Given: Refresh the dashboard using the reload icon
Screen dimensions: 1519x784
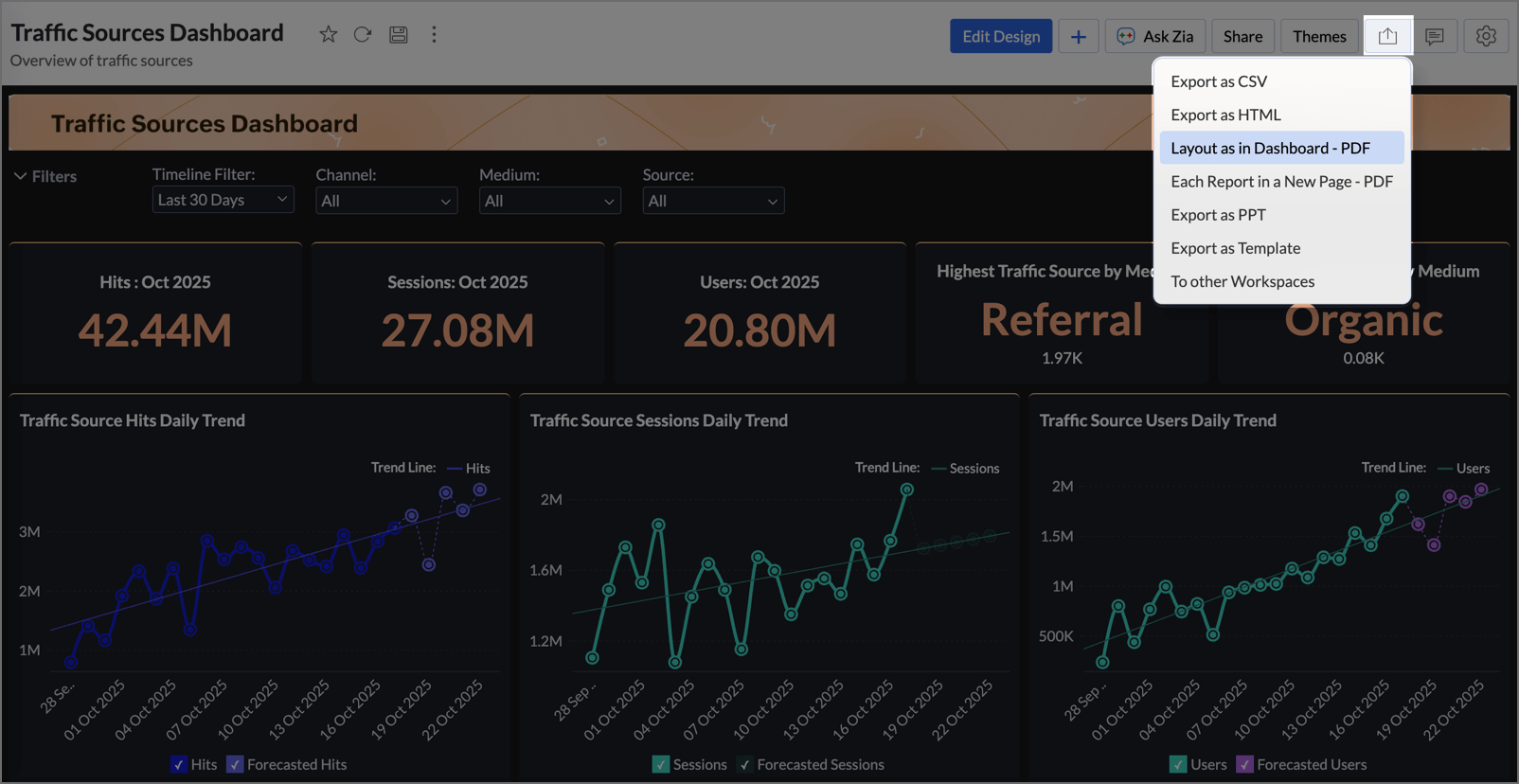Looking at the screenshot, I should click(x=363, y=35).
